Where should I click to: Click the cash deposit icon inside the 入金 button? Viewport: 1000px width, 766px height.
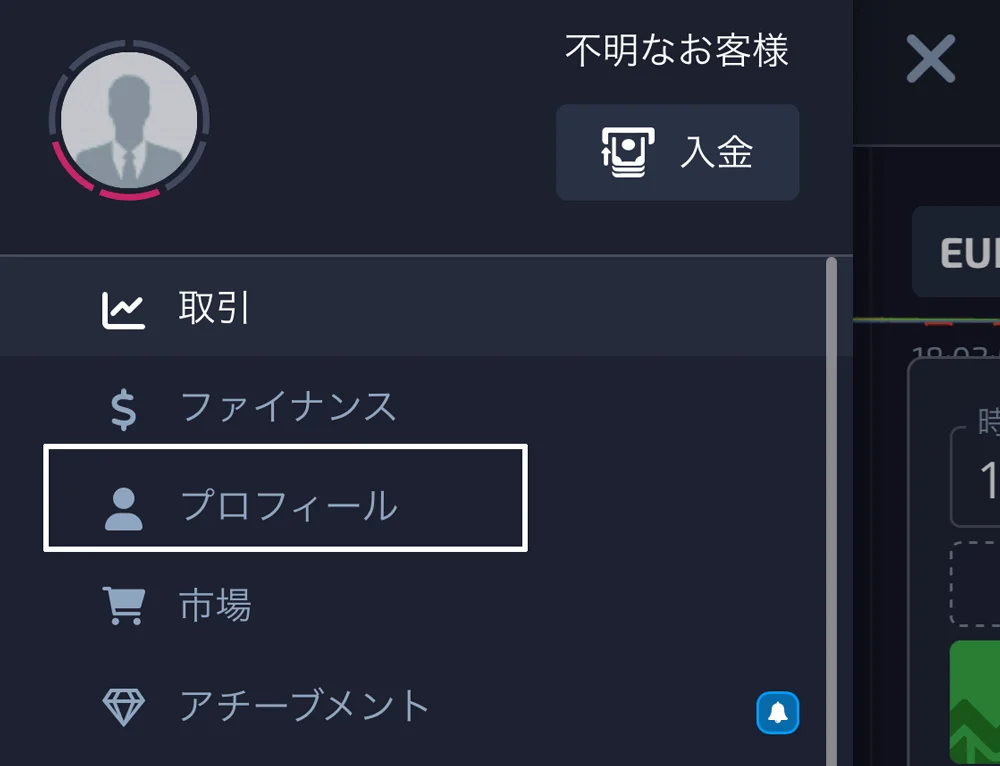point(628,152)
